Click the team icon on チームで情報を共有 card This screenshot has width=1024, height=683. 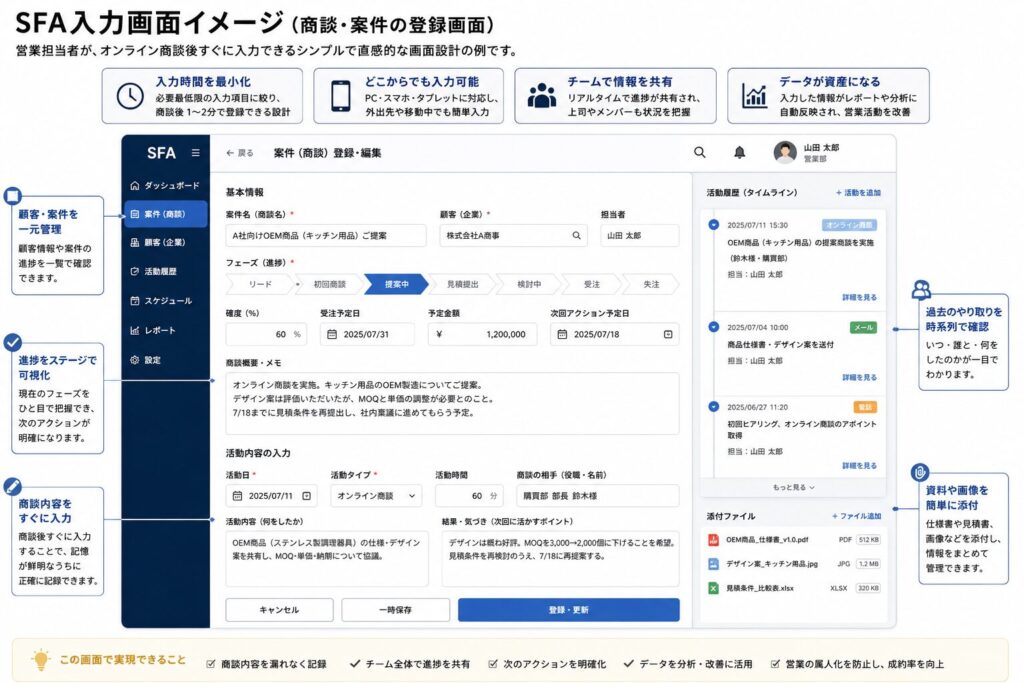click(541, 96)
